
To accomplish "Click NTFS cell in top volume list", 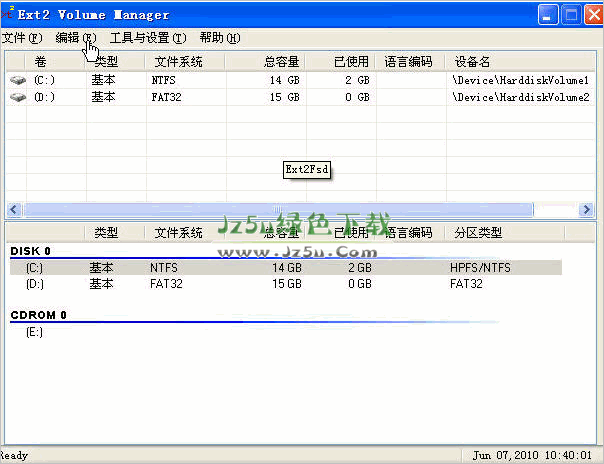I will (163, 80).
